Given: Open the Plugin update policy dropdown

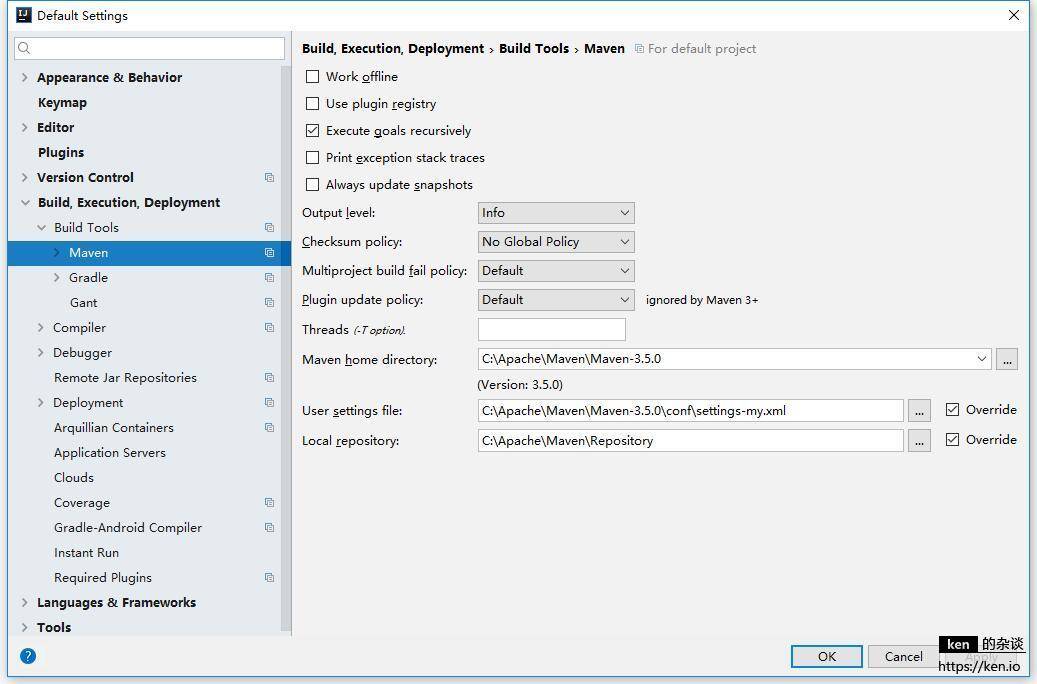Looking at the screenshot, I should [556, 300].
